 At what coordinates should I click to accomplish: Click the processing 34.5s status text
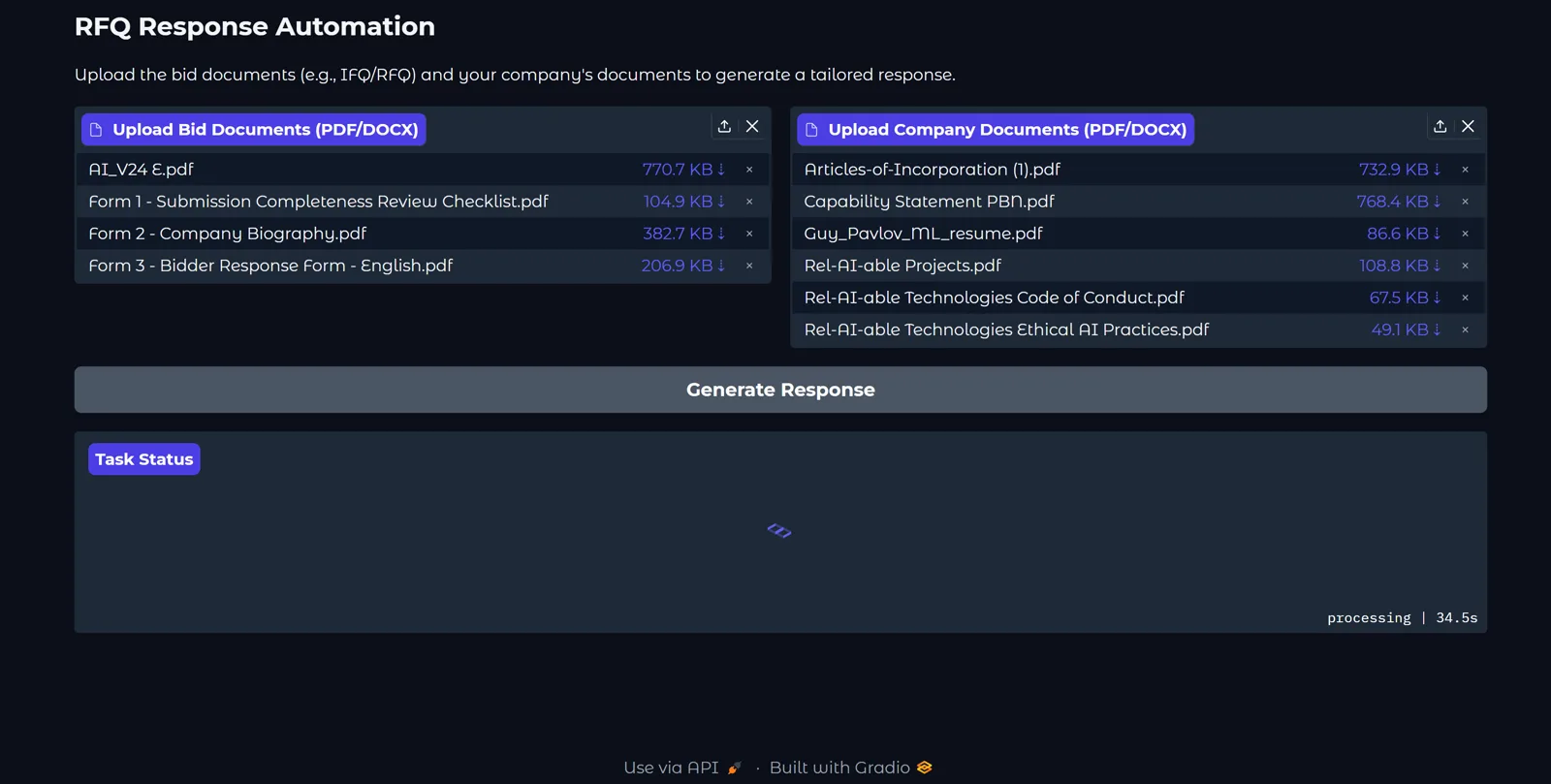click(1402, 618)
